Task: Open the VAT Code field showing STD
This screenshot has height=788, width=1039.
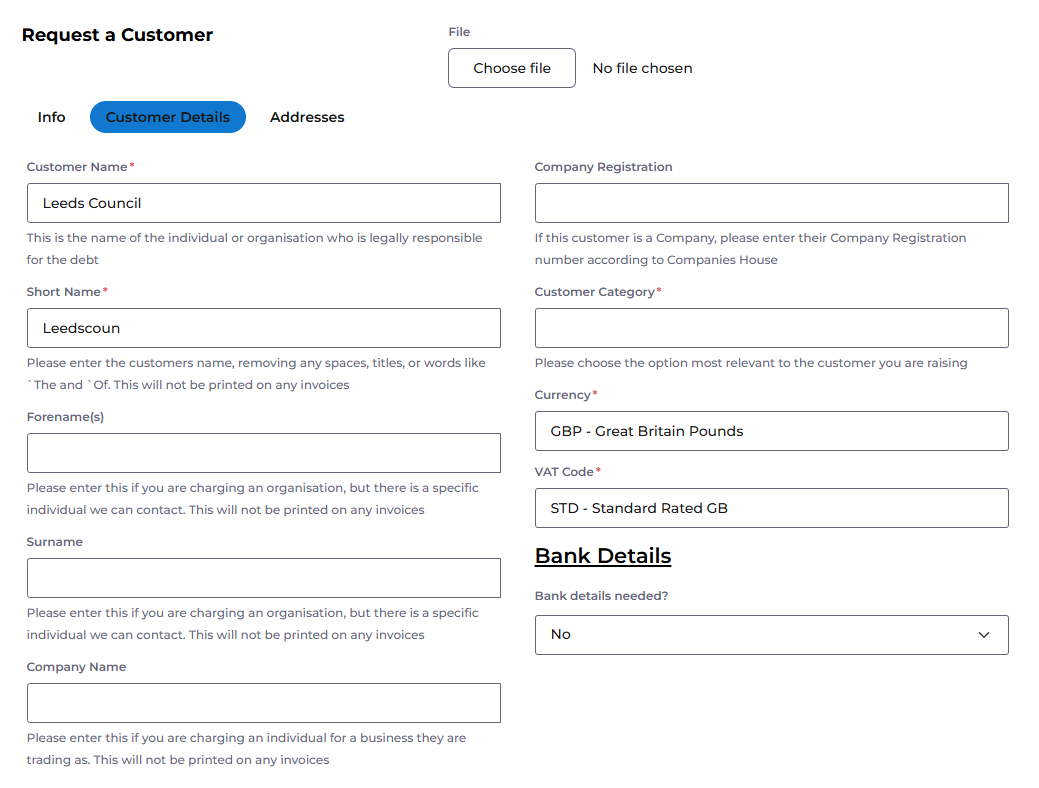Action: point(771,508)
